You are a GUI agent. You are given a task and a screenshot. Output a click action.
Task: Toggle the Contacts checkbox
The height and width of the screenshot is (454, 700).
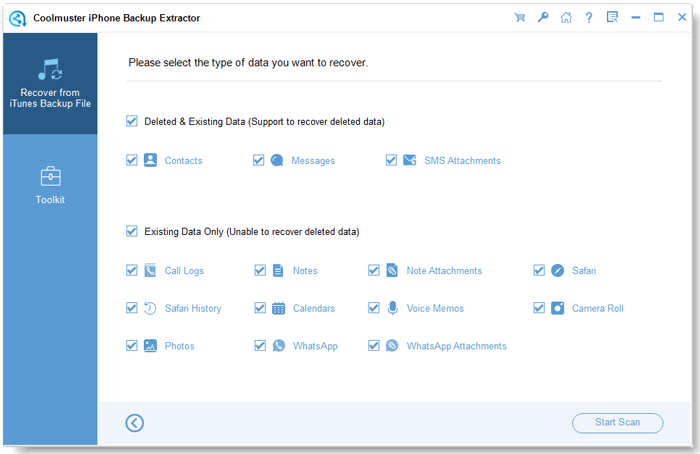(132, 160)
